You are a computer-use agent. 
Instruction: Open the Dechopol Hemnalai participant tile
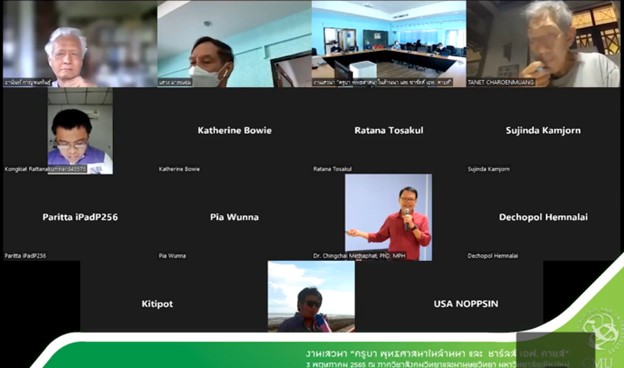(x=543, y=217)
